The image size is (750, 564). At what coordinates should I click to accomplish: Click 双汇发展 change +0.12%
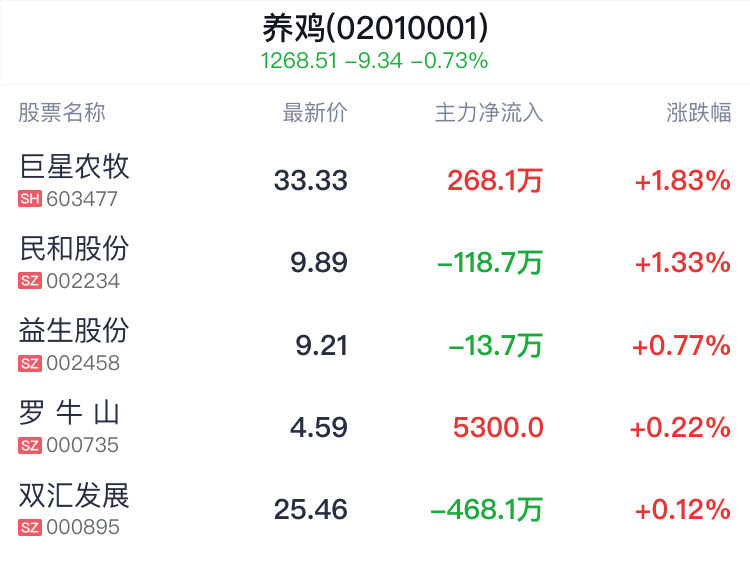pos(683,509)
